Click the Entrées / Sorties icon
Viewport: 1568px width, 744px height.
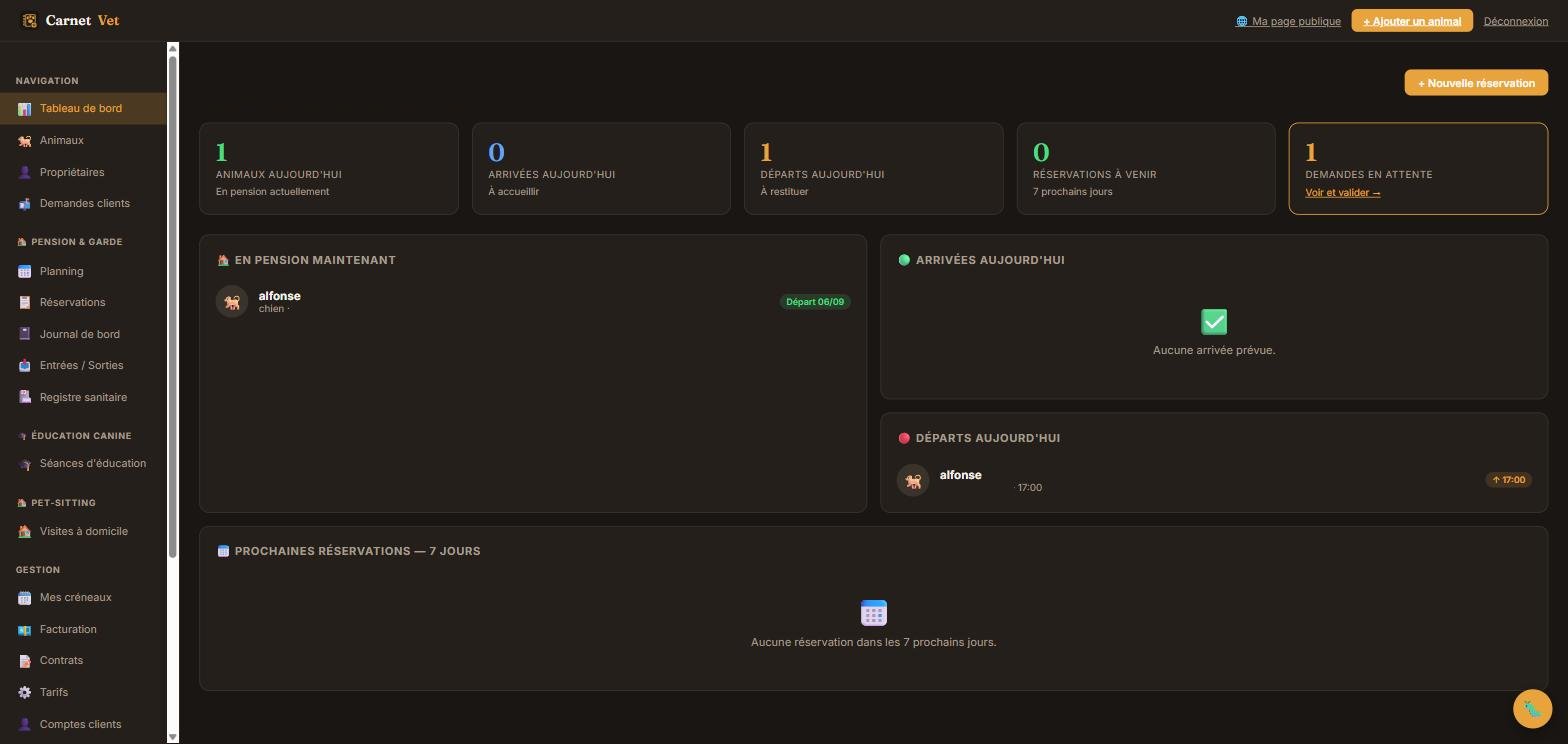[x=24, y=366]
